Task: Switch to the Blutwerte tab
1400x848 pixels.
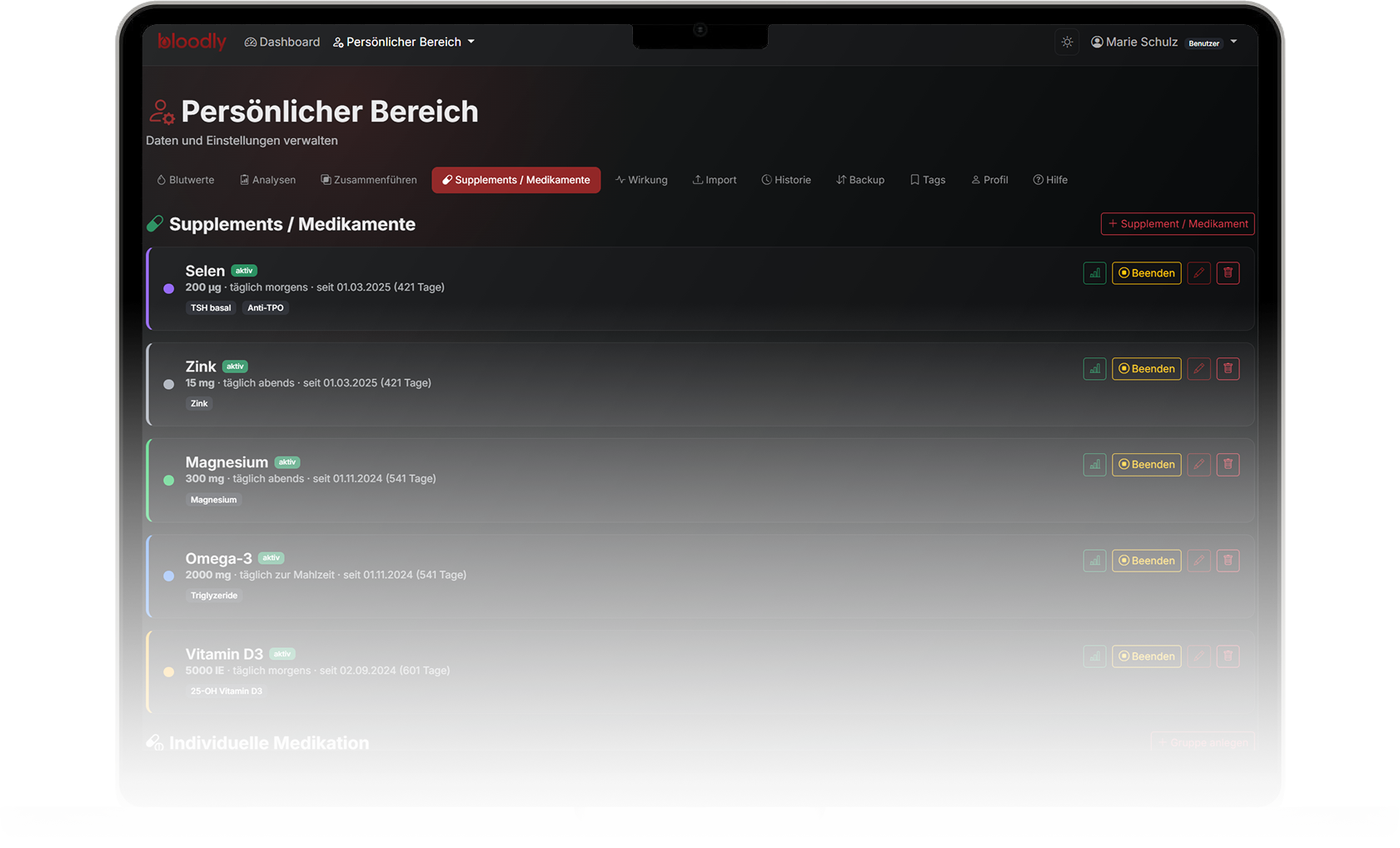Action: (x=186, y=180)
